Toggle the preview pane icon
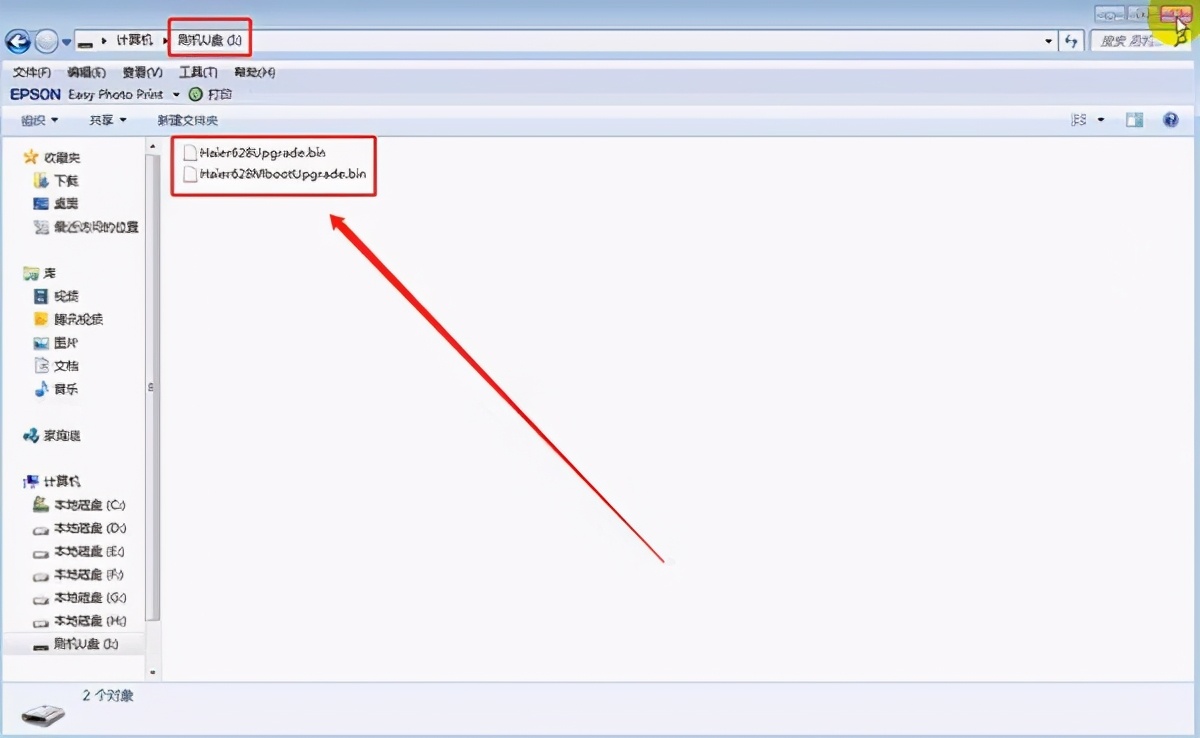 tap(1134, 120)
